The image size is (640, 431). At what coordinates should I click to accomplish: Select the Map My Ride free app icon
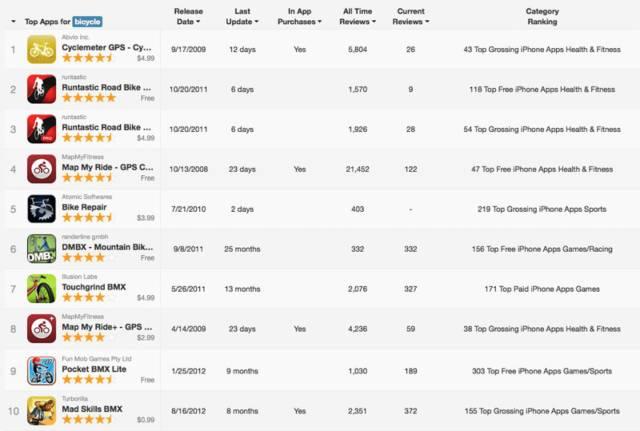41,168
